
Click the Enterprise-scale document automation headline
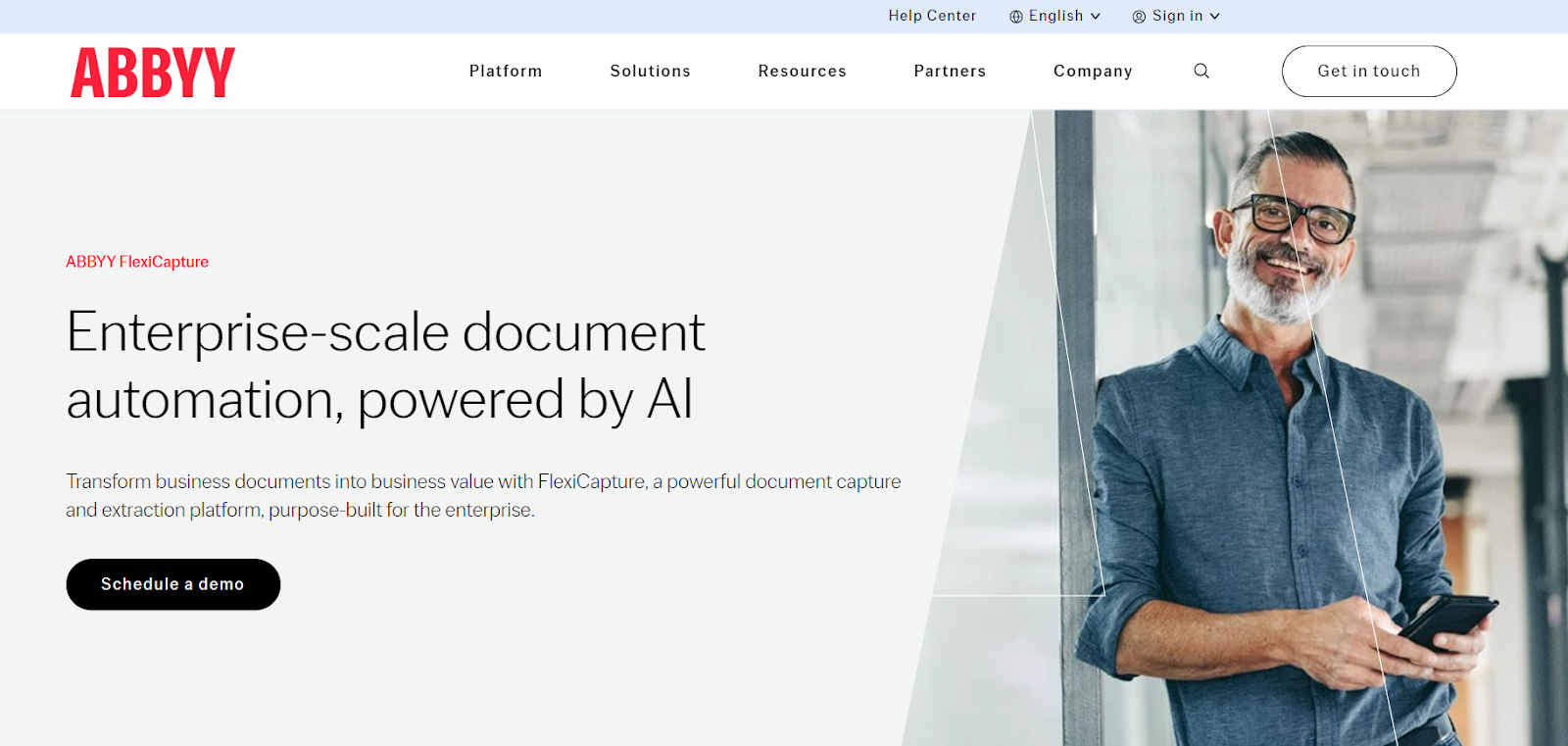pos(386,366)
